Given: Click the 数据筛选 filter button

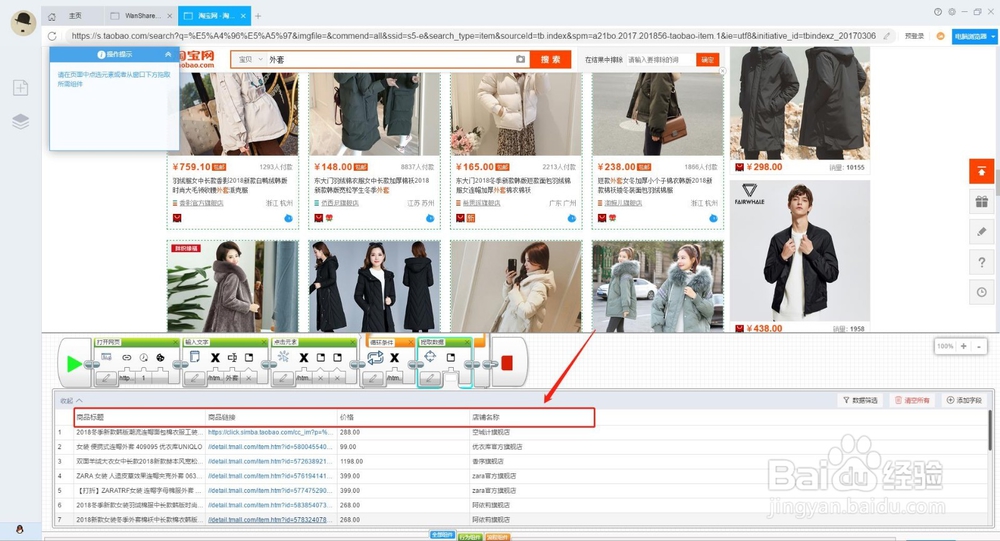Looking at the screenshot, I should (x=860, y=400).
